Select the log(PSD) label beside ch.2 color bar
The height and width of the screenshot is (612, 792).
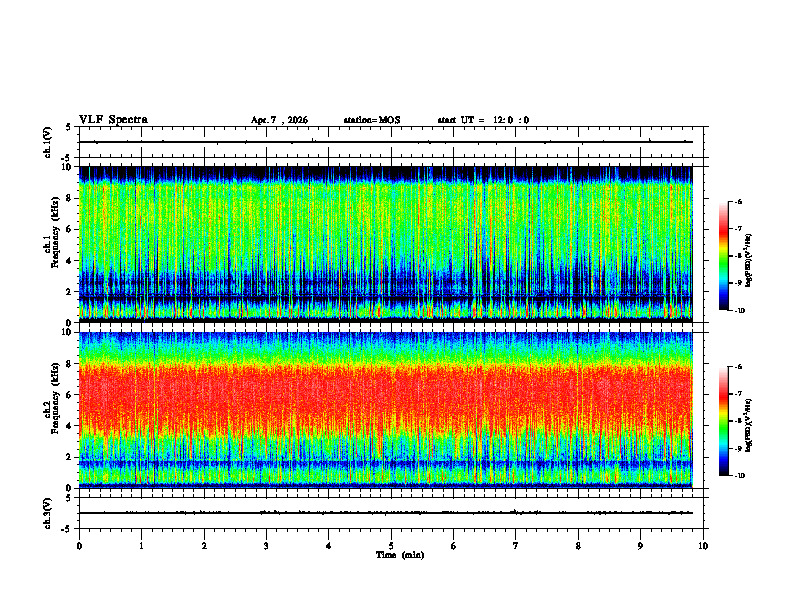748,425
